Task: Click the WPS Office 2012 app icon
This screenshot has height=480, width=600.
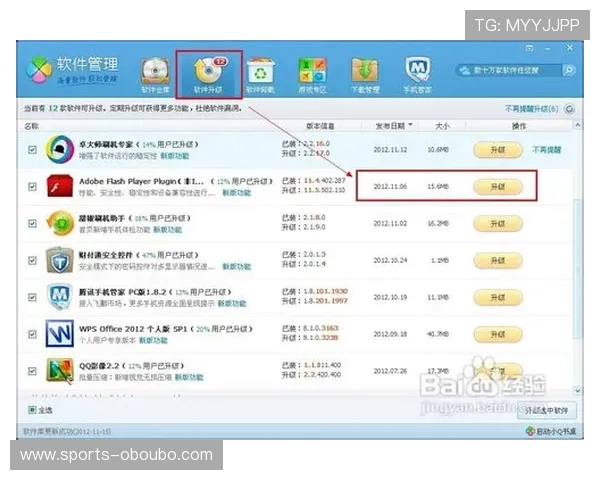Action: tap(58, 333)
